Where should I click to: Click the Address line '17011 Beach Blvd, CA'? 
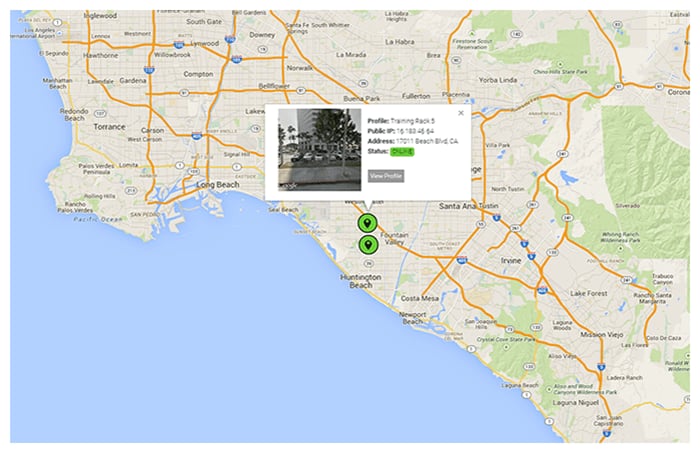pos(413,141)
